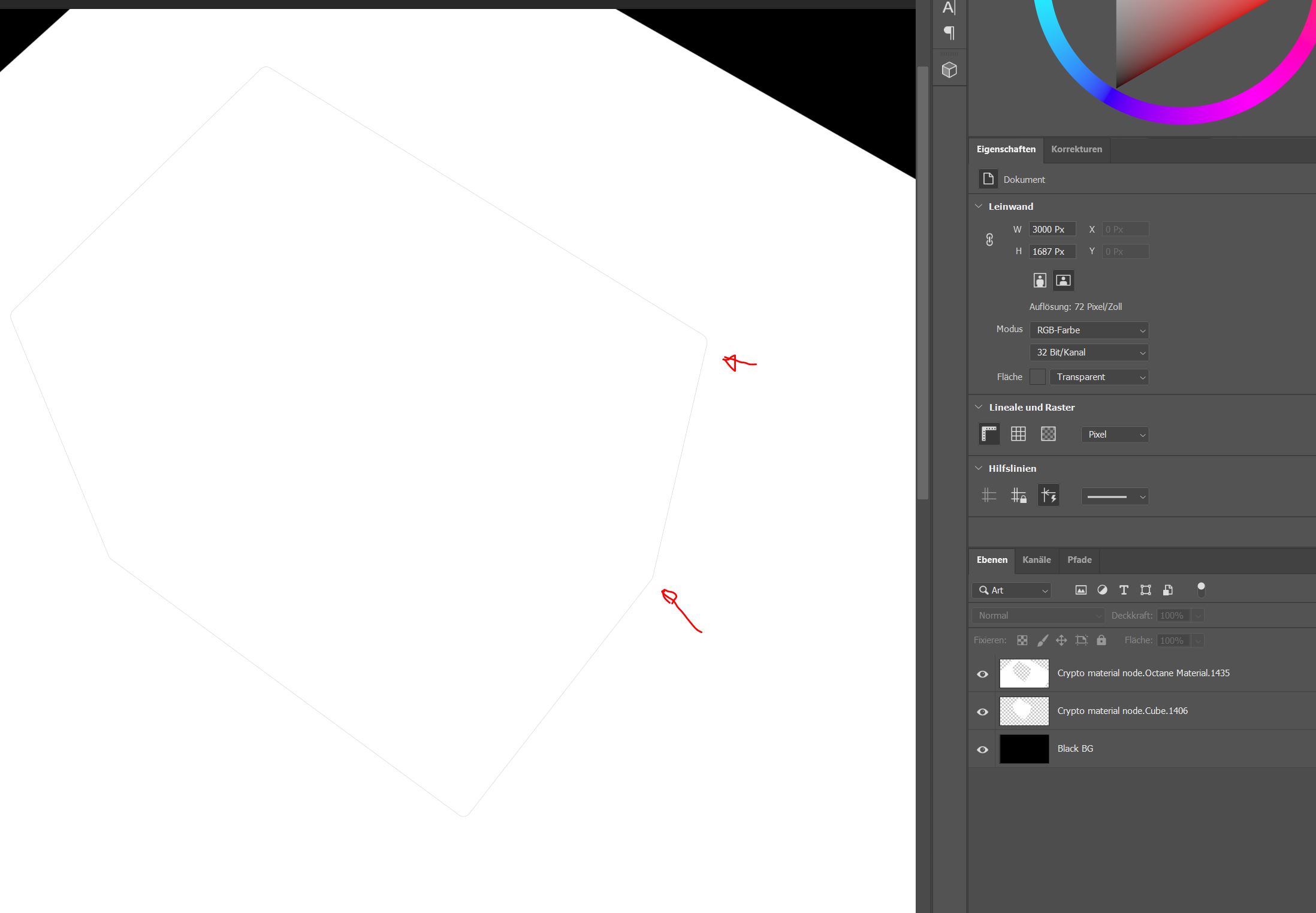
Task: Toggle rulers icon in Lineale und Raster
Action: [989, 433]
